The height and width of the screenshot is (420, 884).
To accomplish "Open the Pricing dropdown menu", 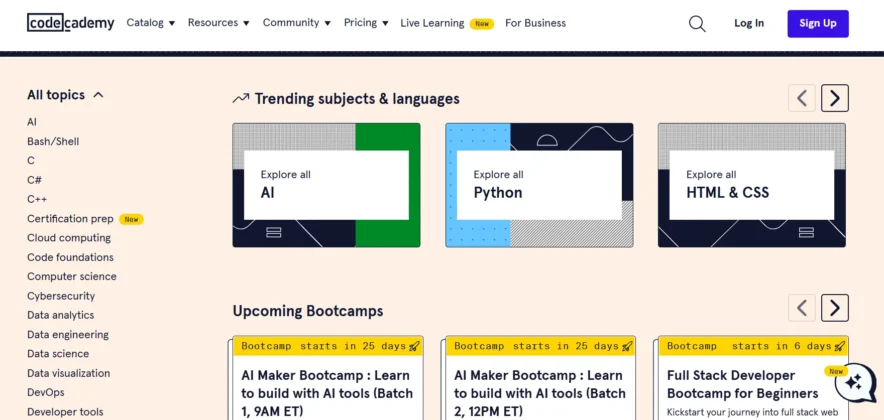I will click(x=366, y=23).
